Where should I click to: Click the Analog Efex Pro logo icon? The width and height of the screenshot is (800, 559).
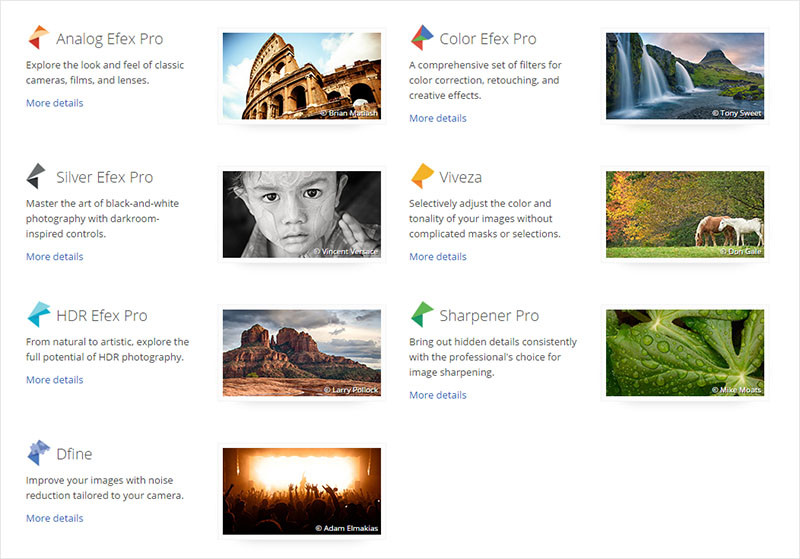38,38
